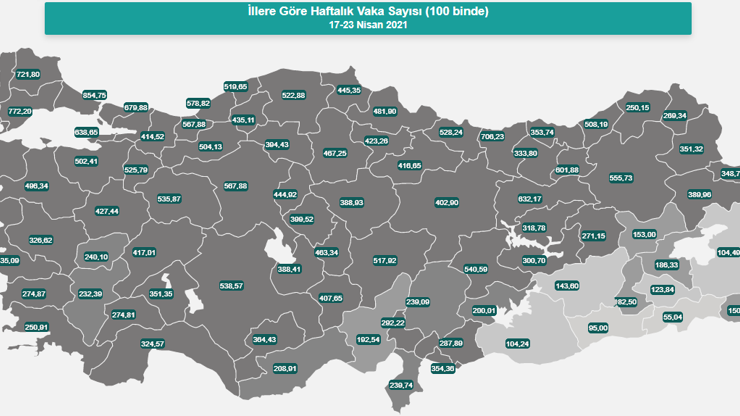This screenshot has height=416, width=740.
Task: Select the coastal value 578,82
Action: click(198, 103)
